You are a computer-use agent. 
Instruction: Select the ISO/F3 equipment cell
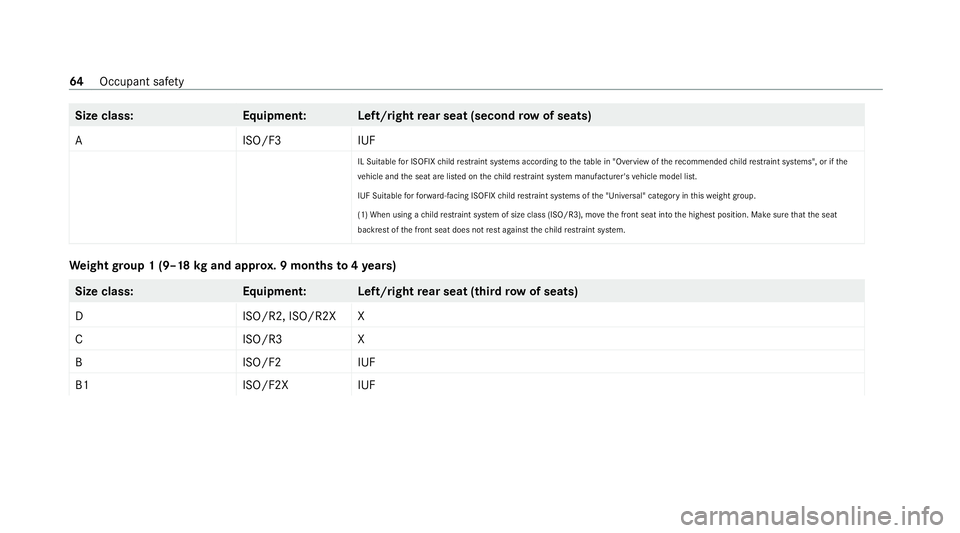pos(261,141)
